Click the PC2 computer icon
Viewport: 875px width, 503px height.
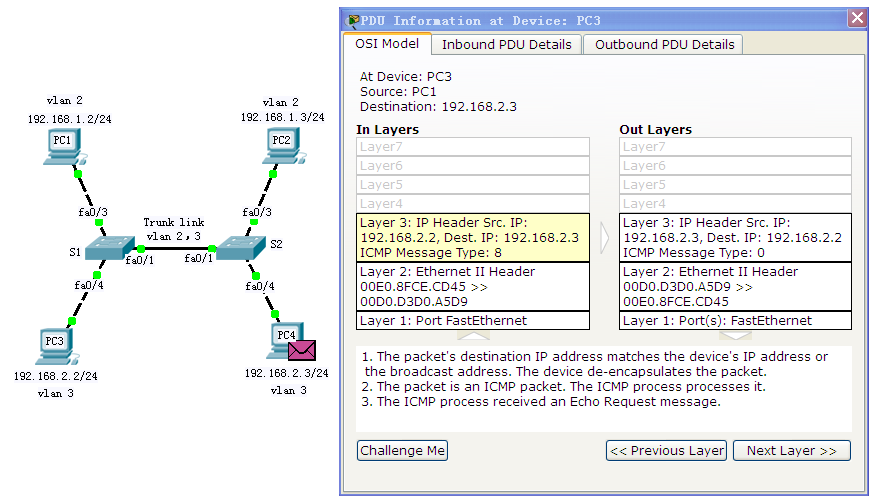[x=283, y=146]
